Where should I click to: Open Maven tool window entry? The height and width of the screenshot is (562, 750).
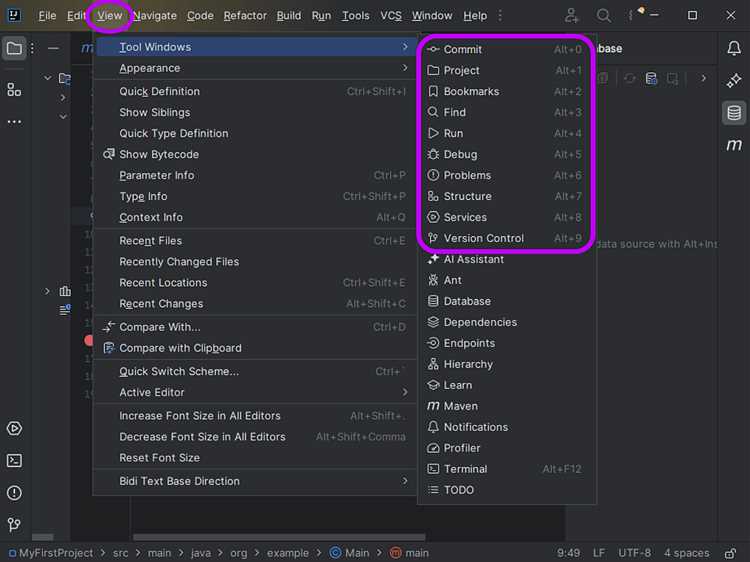[506, 407]
